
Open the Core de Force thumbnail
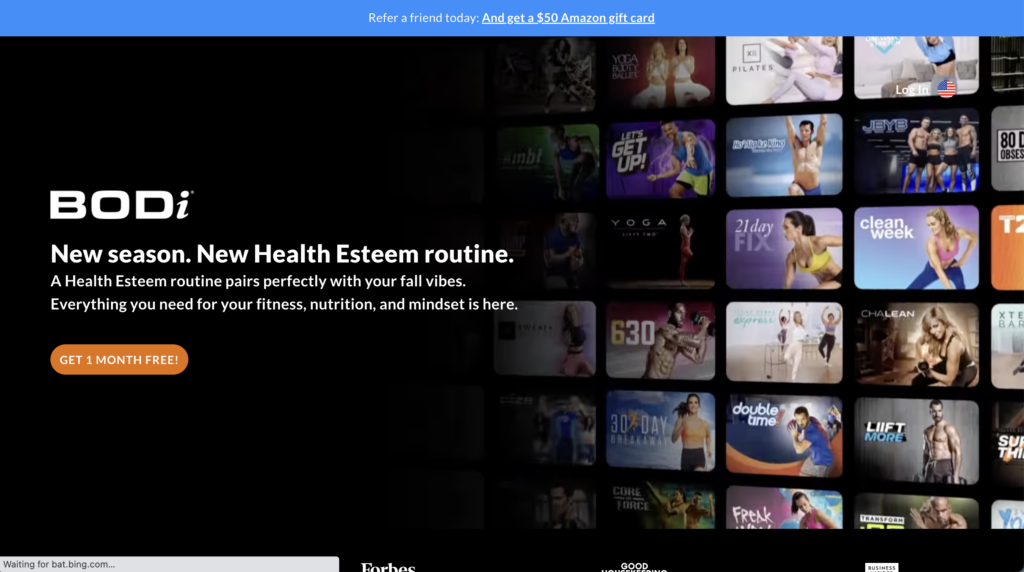click(660, 505)
